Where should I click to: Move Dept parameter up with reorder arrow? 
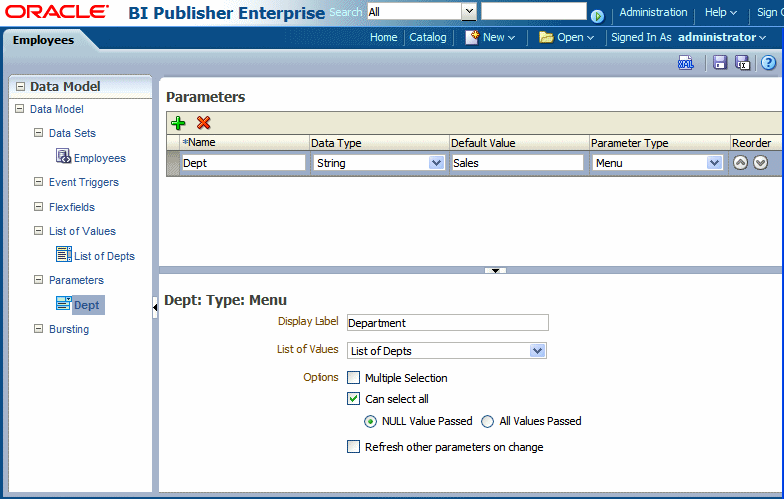[740, 162]
